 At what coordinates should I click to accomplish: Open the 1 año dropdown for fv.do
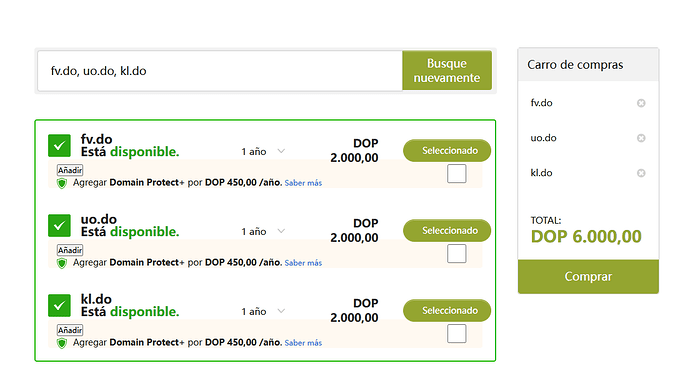pyautogui.click(x=263, y=151)
